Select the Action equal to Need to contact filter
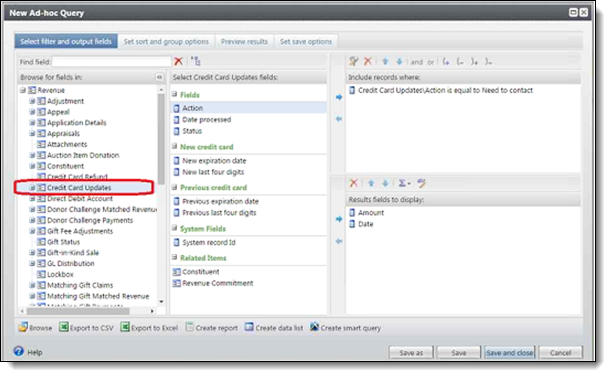Viewport: 611px width, 377px height. [441, 90]
